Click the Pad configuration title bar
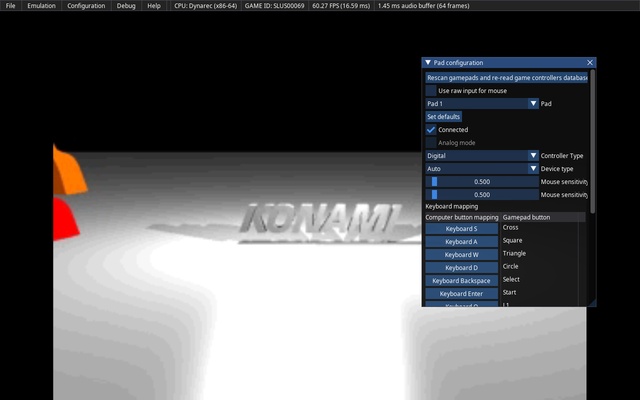Viewport: 640px width, 400px height. click(x=509, y=62)
